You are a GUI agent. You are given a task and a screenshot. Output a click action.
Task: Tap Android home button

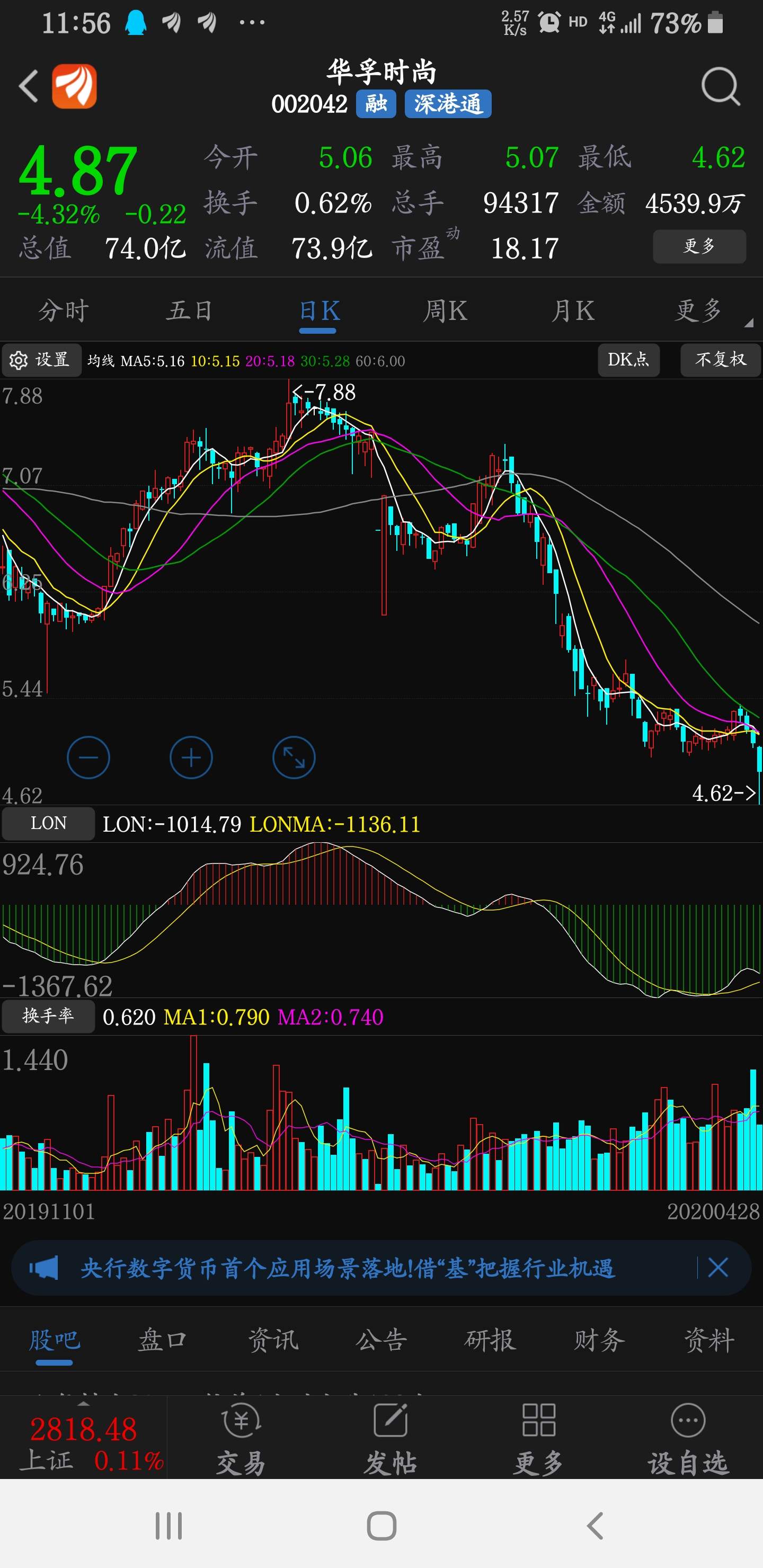382,1526
